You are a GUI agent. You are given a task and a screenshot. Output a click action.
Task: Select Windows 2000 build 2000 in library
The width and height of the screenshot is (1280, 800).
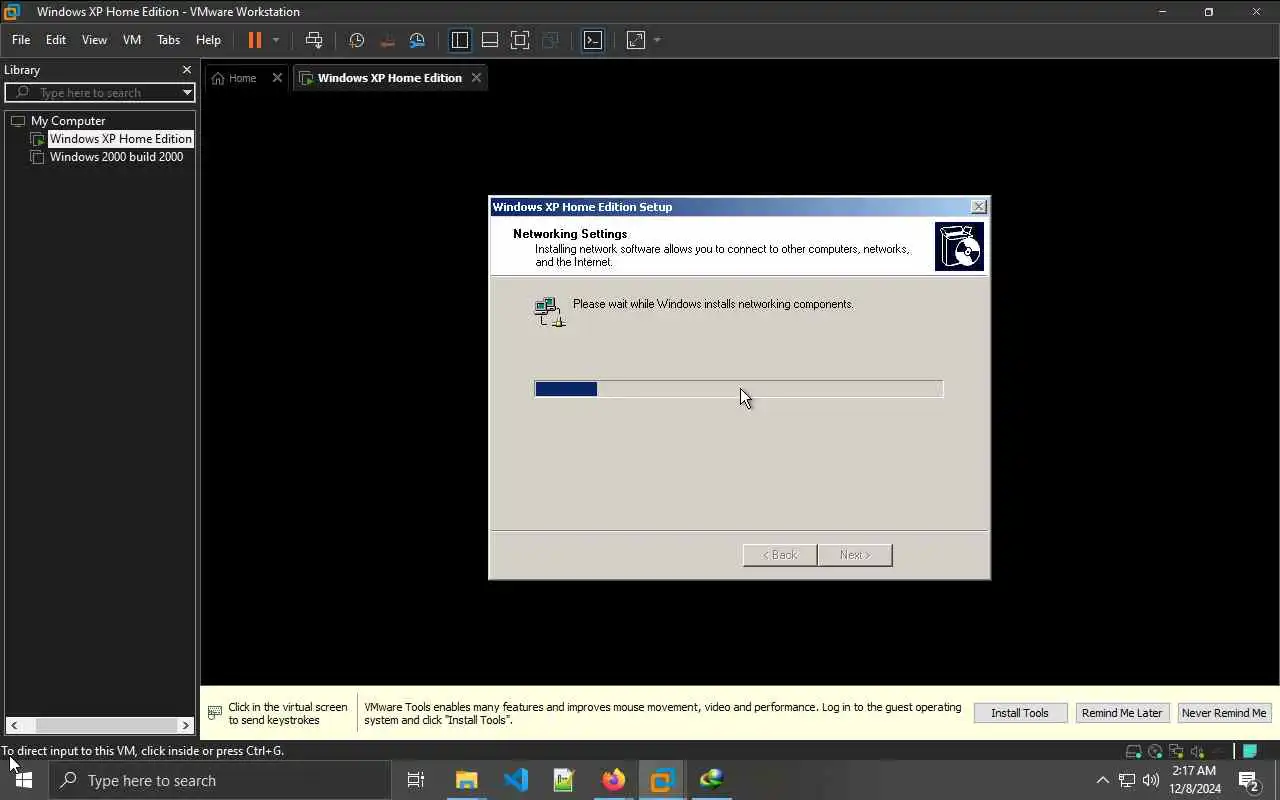[116, 157]
